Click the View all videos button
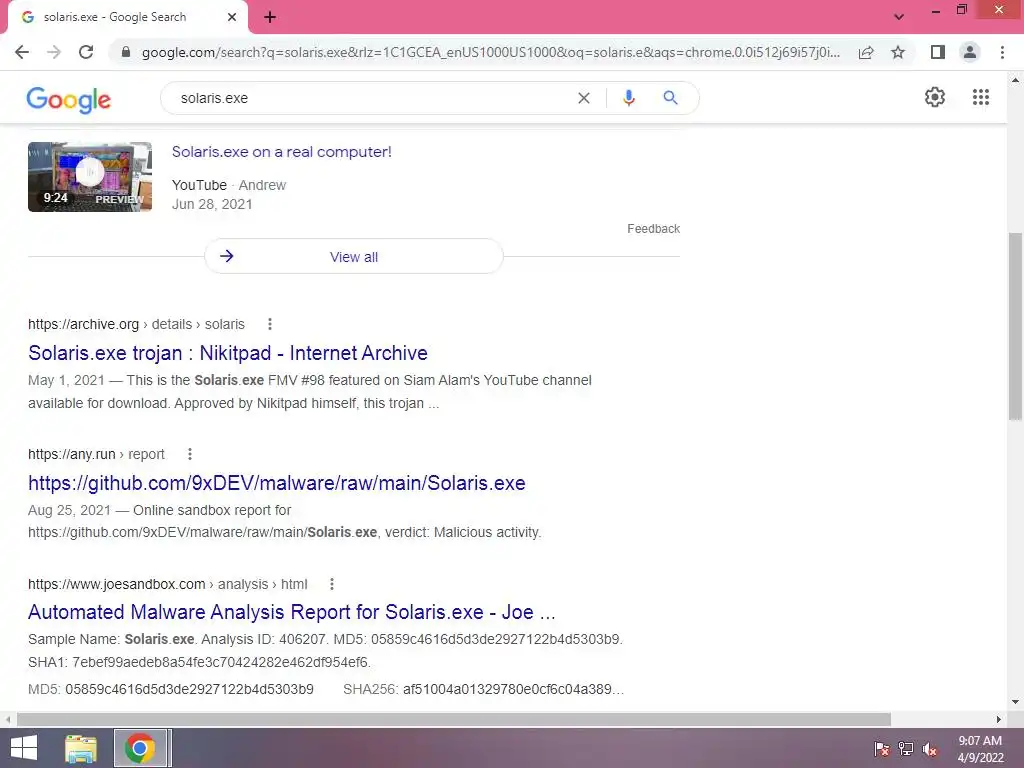Image resolution: width=1024 pixels, height=768 pixels. 353,257
